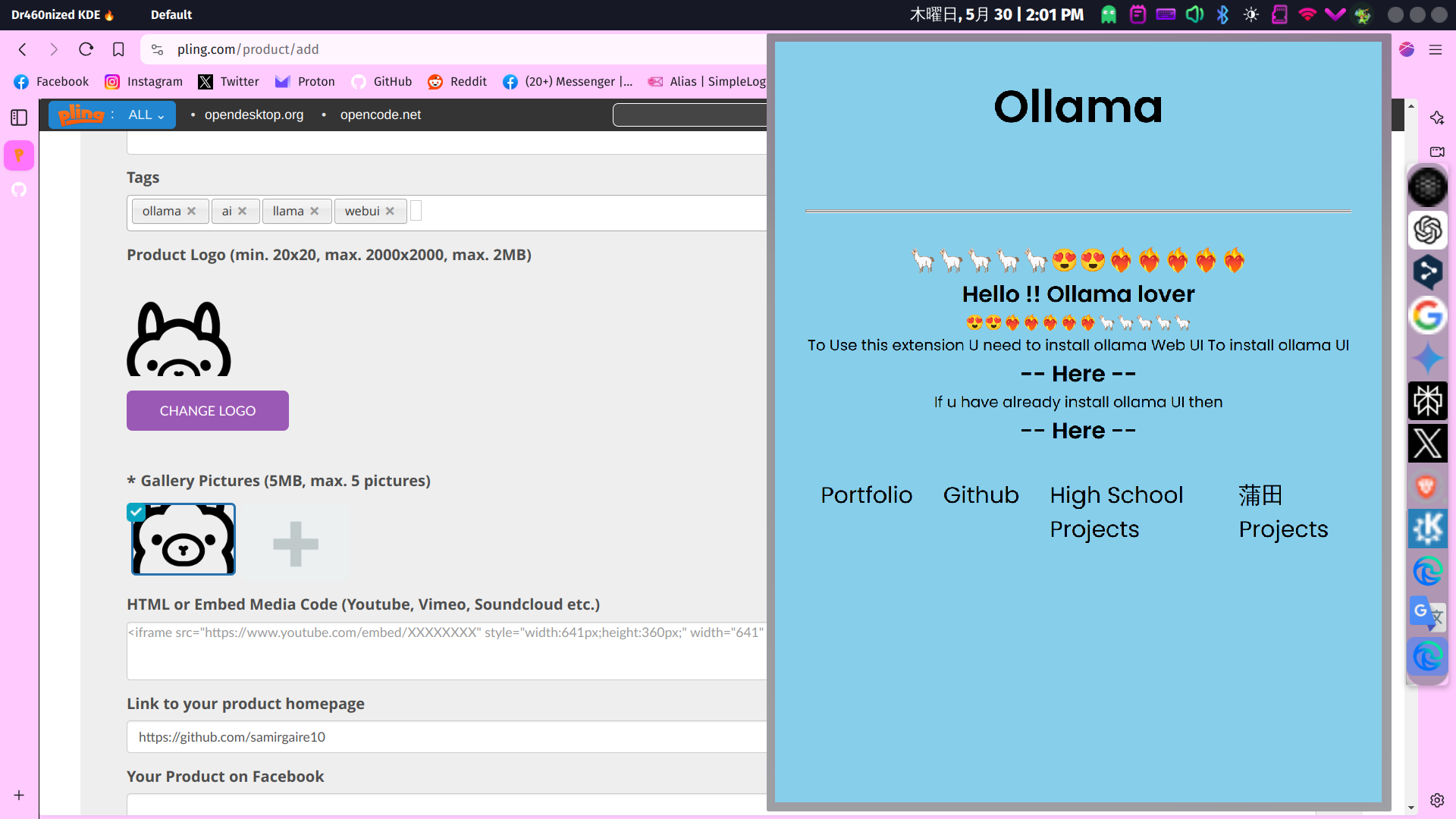
Task: Open the ALL category dropdown on pling bar
Action: click(x=146, y=115)
